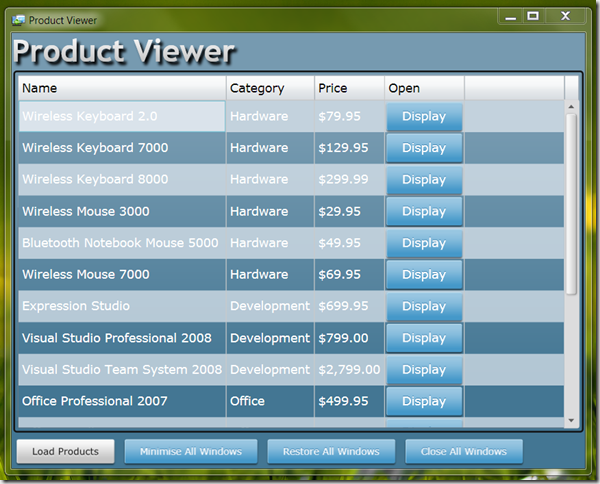Click Close All Windows button
600x484 pixels.
pyautogui.click(x=464, y=451)
